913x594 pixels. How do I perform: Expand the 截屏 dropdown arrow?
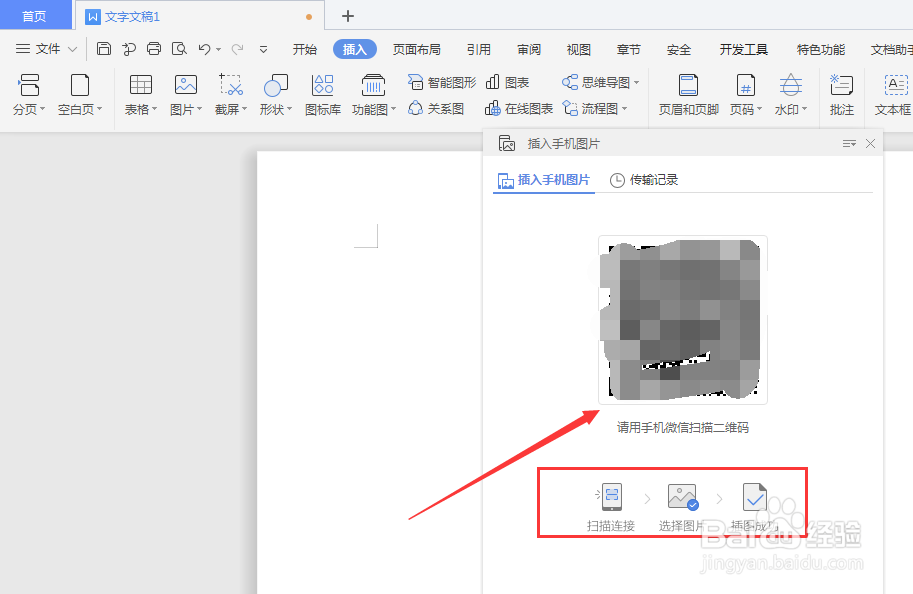pos(245,109)
